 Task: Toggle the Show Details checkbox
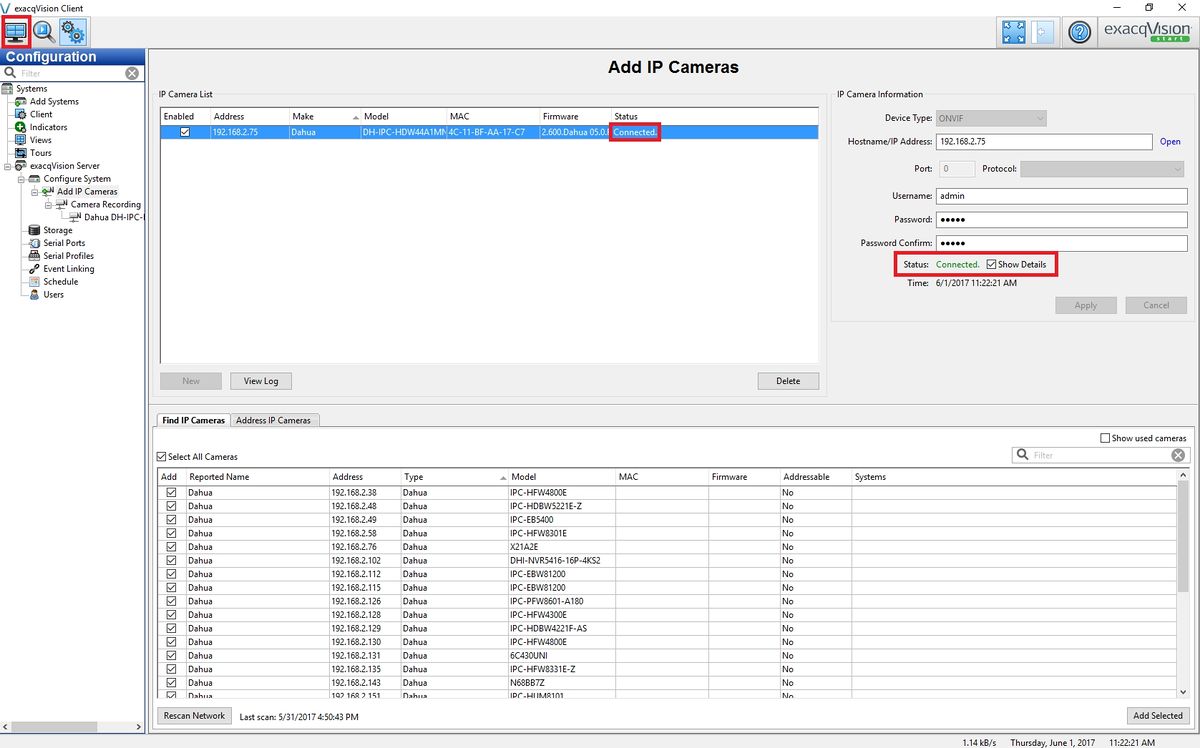(x=991, y=265)
